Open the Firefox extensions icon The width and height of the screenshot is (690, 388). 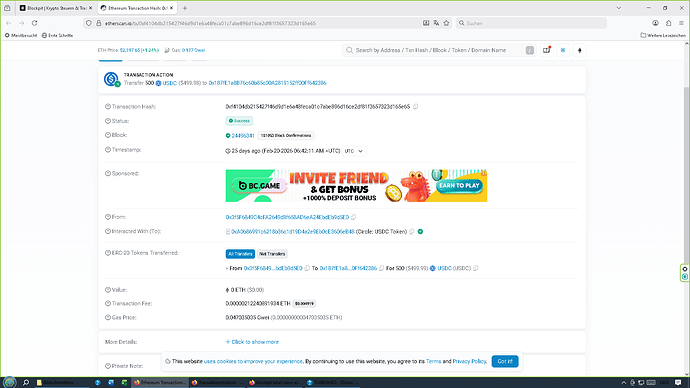click(x=668, y=23)
